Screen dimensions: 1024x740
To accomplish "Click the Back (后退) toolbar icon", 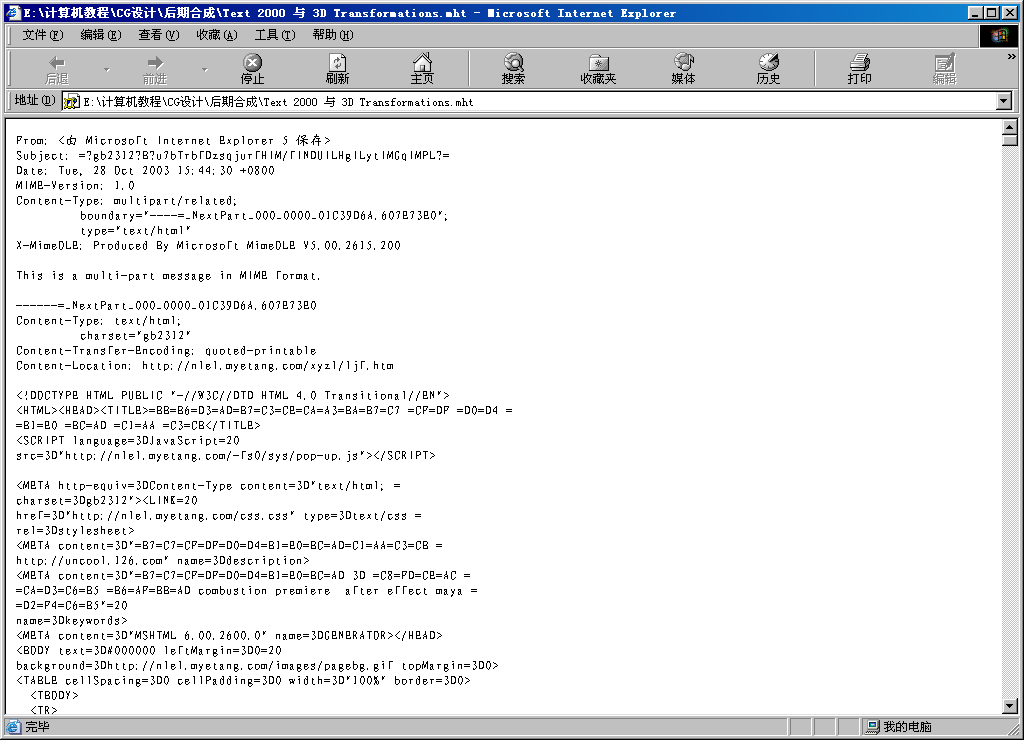I will (57, 68).
